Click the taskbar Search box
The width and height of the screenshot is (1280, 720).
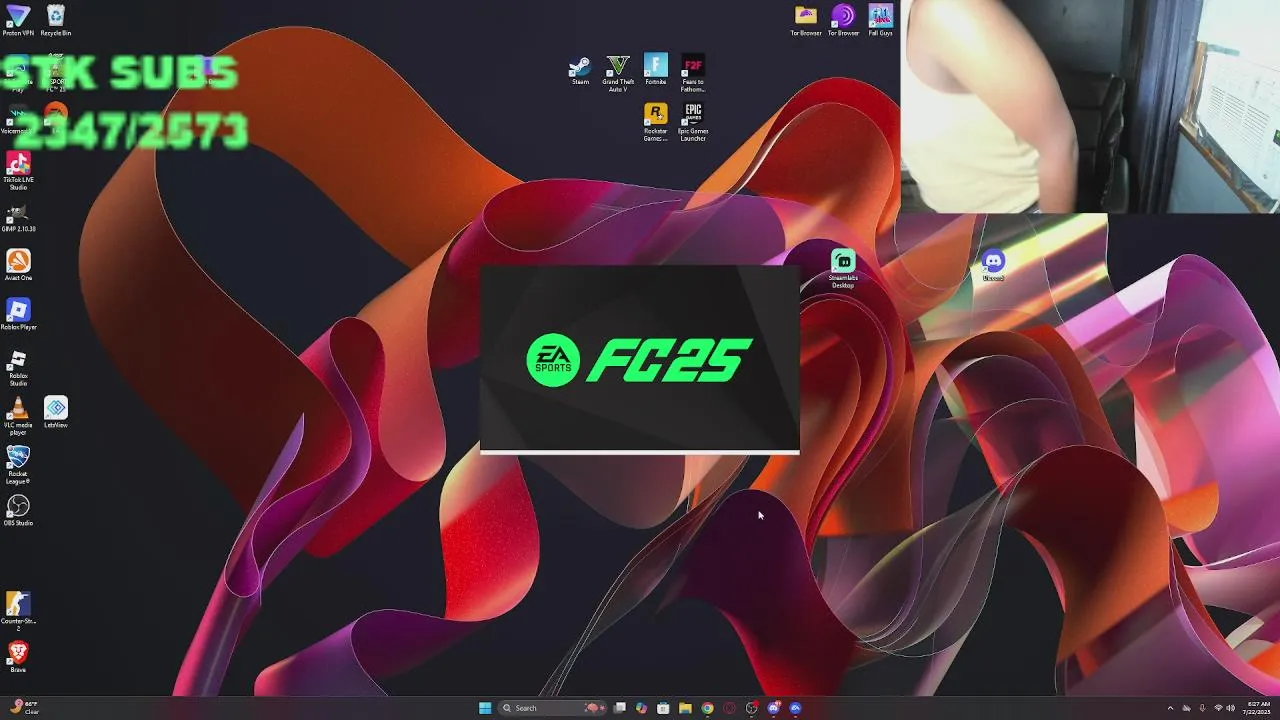tap(553, 708)
